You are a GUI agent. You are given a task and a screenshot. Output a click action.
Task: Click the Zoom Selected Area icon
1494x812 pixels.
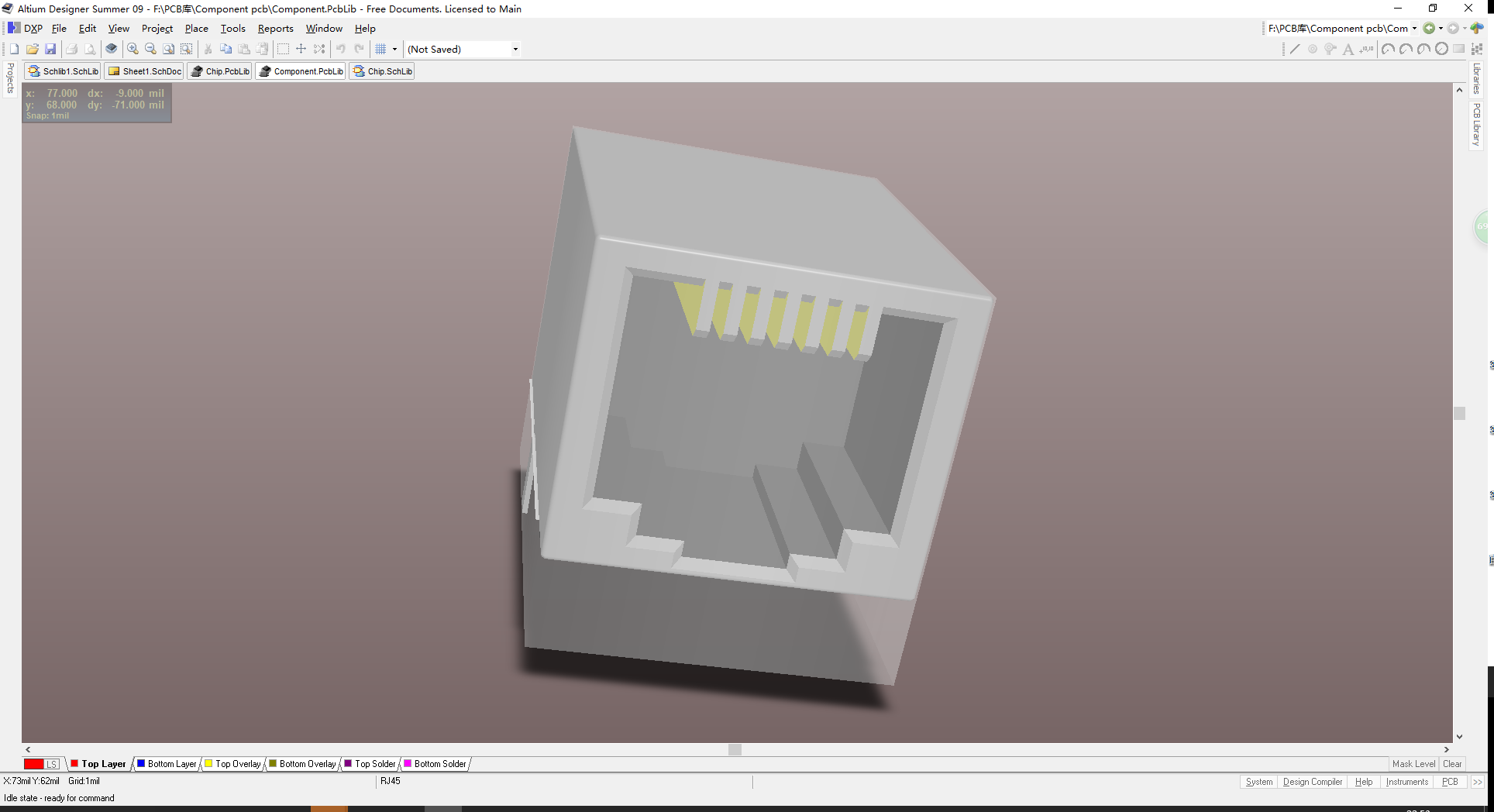187,49
